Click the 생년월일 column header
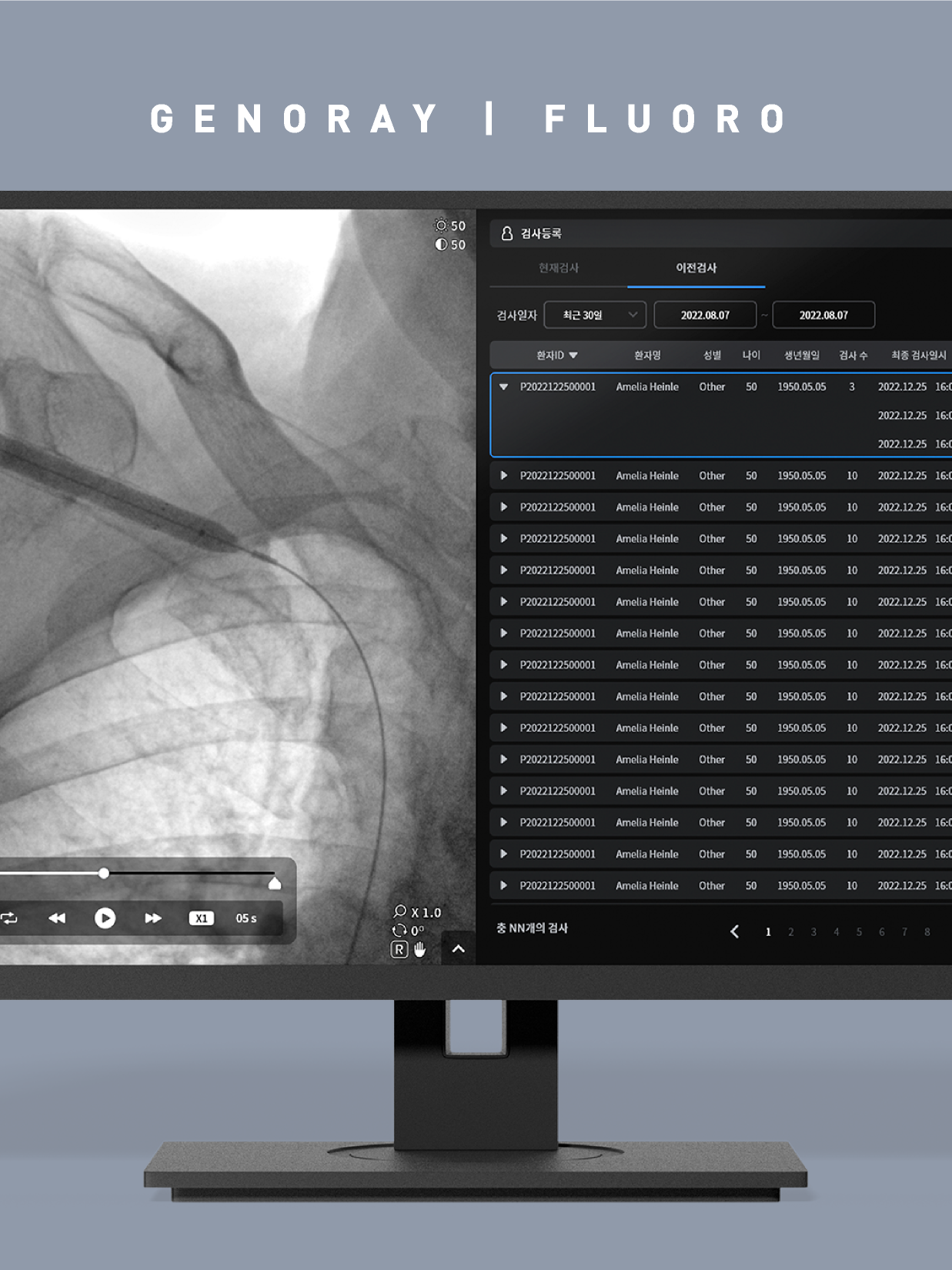Viewport: 952px width, 1270px height. point(802,355)
